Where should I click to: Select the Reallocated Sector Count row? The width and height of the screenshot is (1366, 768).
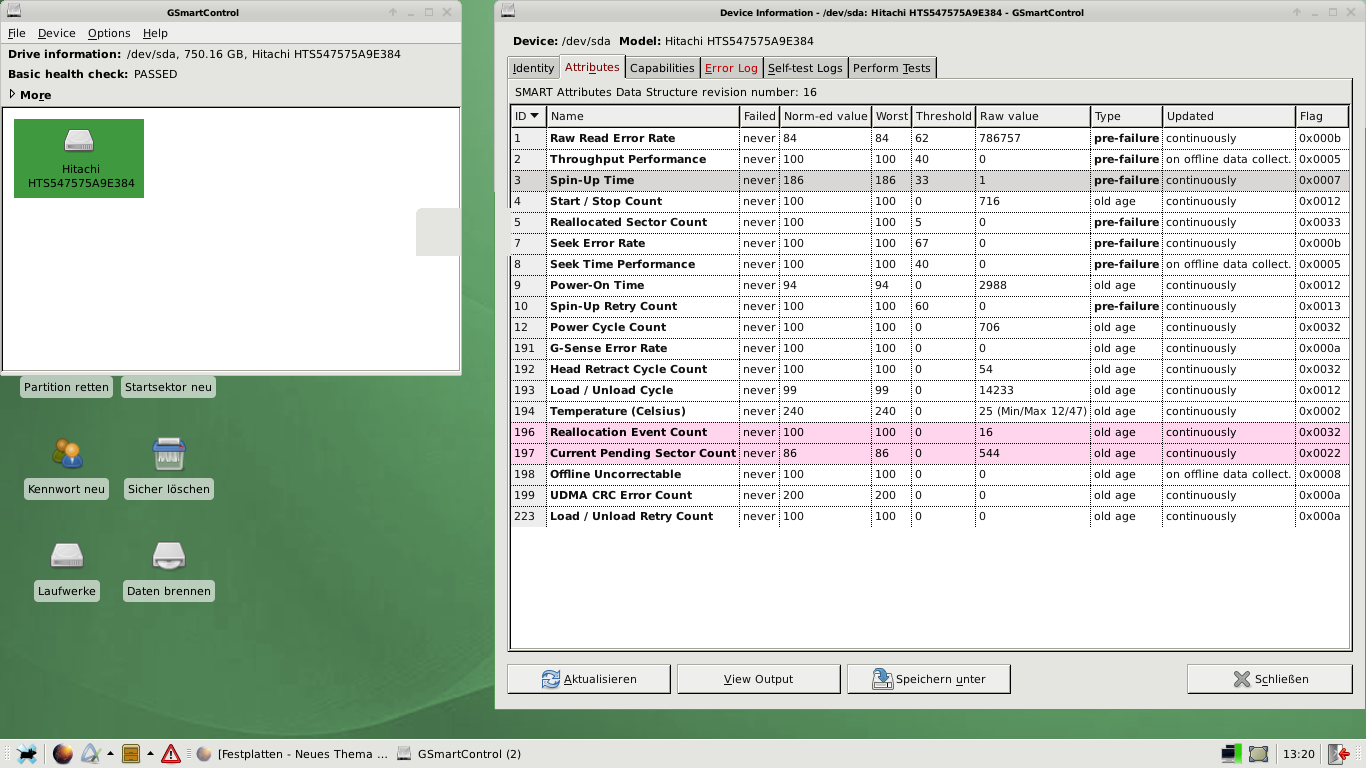tap(929, 222)
